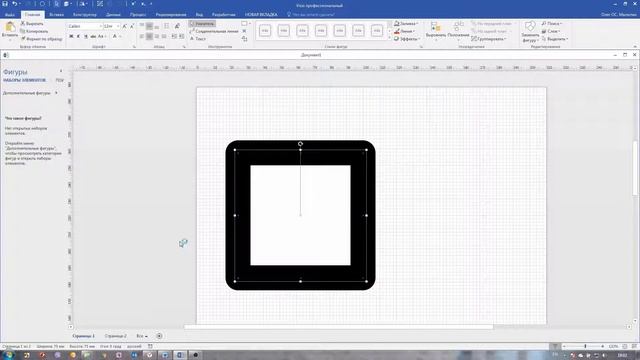Switch to Developer (Разработчик) ribbon tab
The height and width of the screenshot is (360, 640).
[x=223, y=14]
